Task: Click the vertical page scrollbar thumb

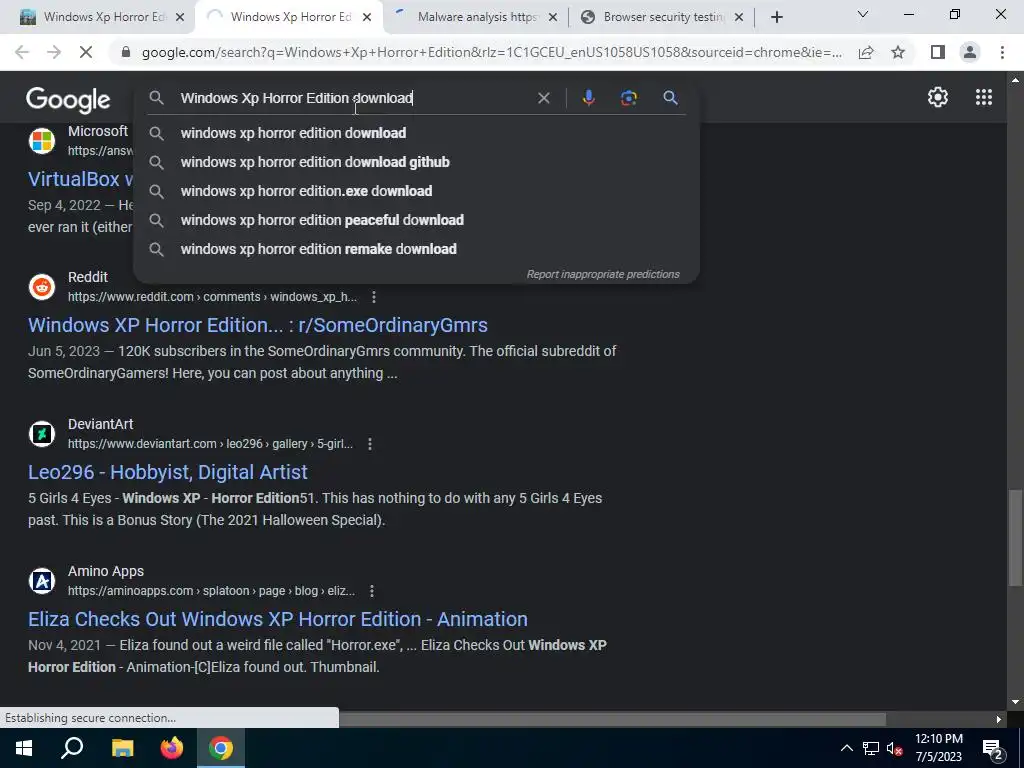Action: pyautogui.click(x=1015, y=537)
